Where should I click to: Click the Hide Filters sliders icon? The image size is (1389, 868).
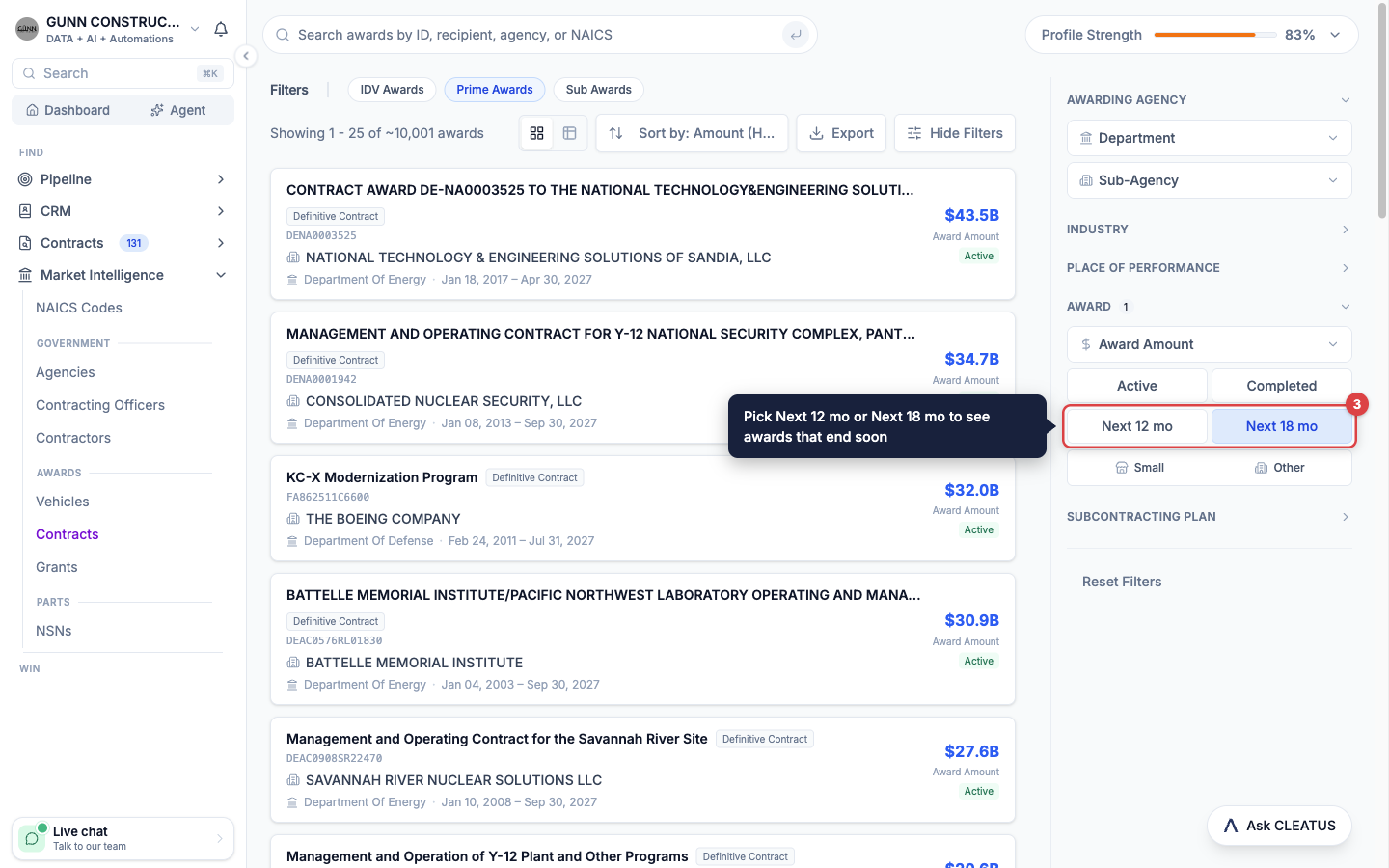[914, 133]
